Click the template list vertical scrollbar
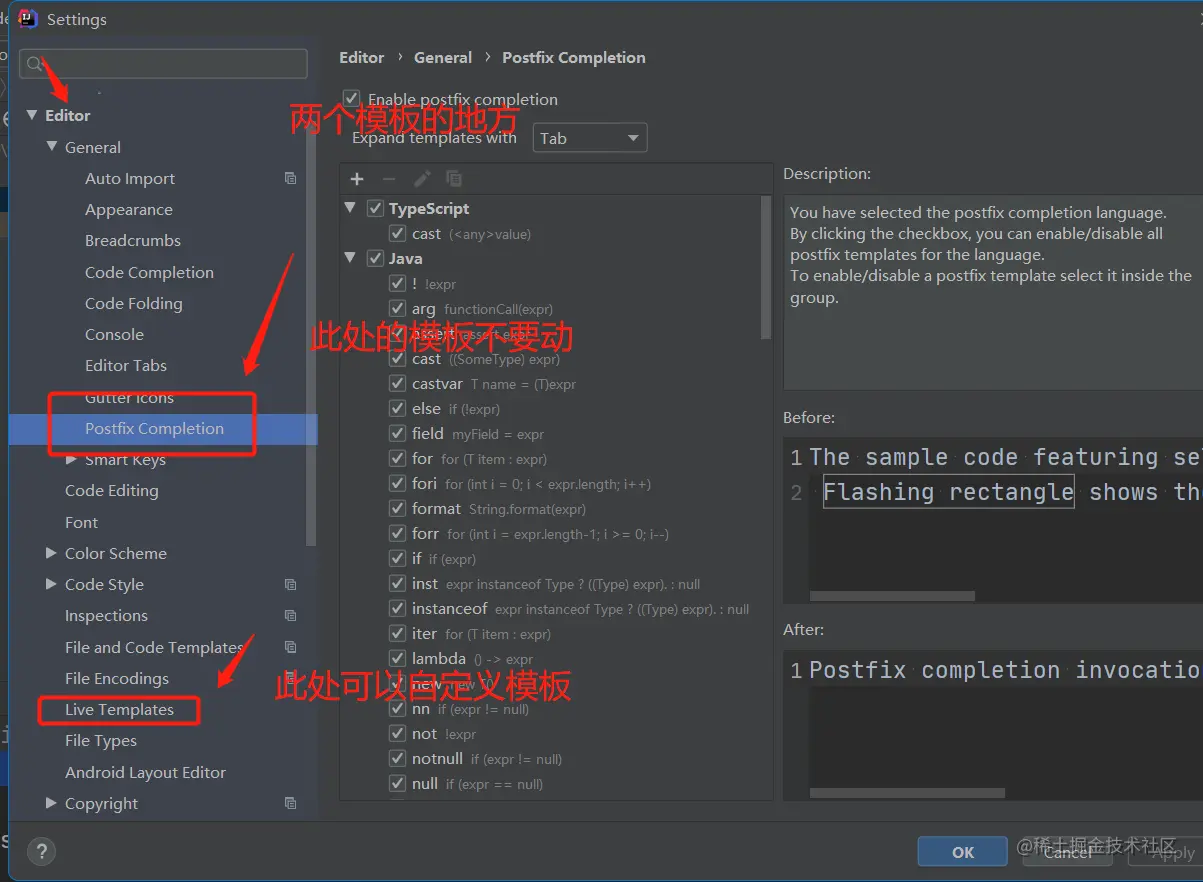This screenshot has width=1203, height=882. click(x=766, y=268)
